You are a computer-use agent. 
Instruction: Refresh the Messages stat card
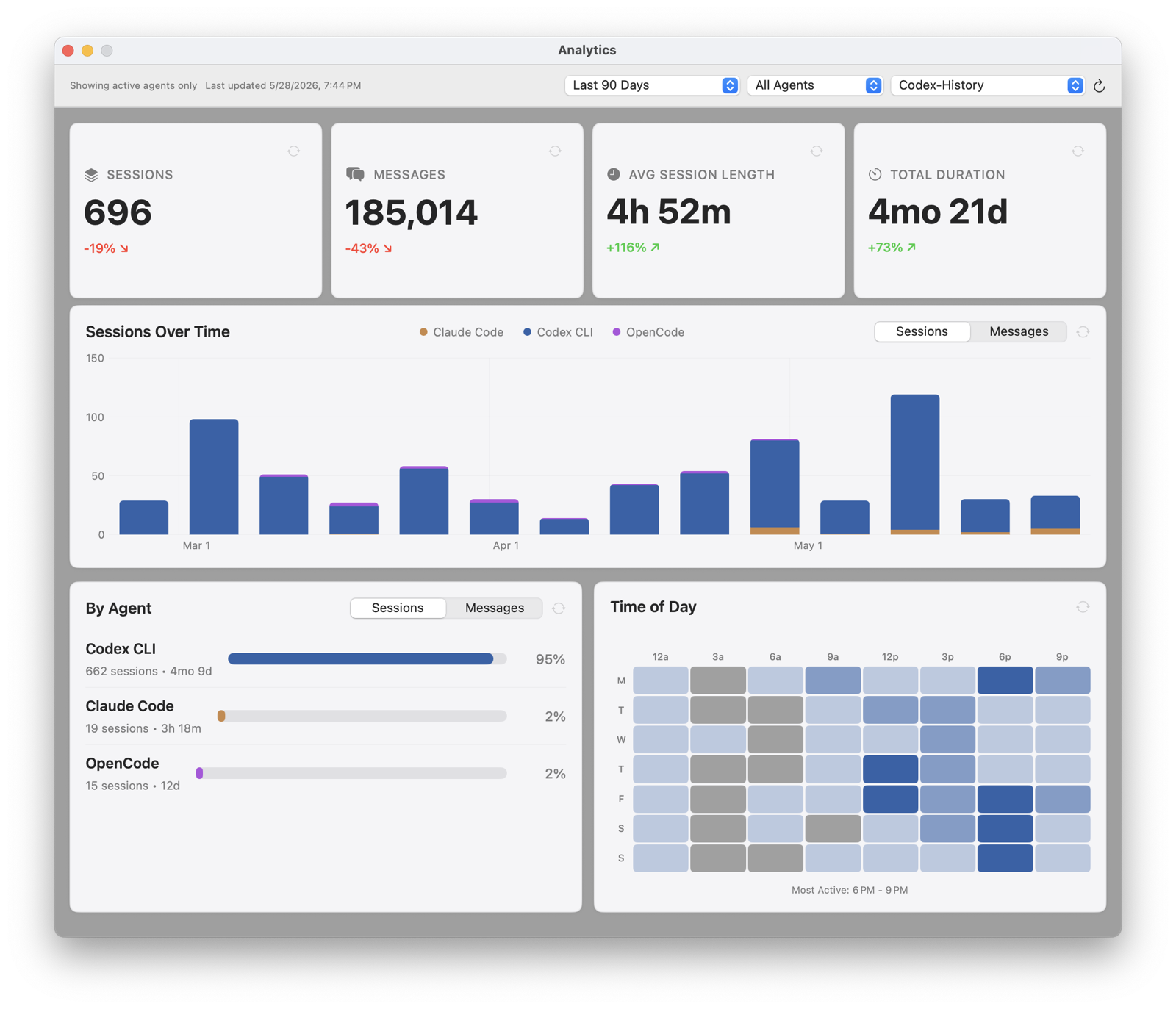[555, 151]
